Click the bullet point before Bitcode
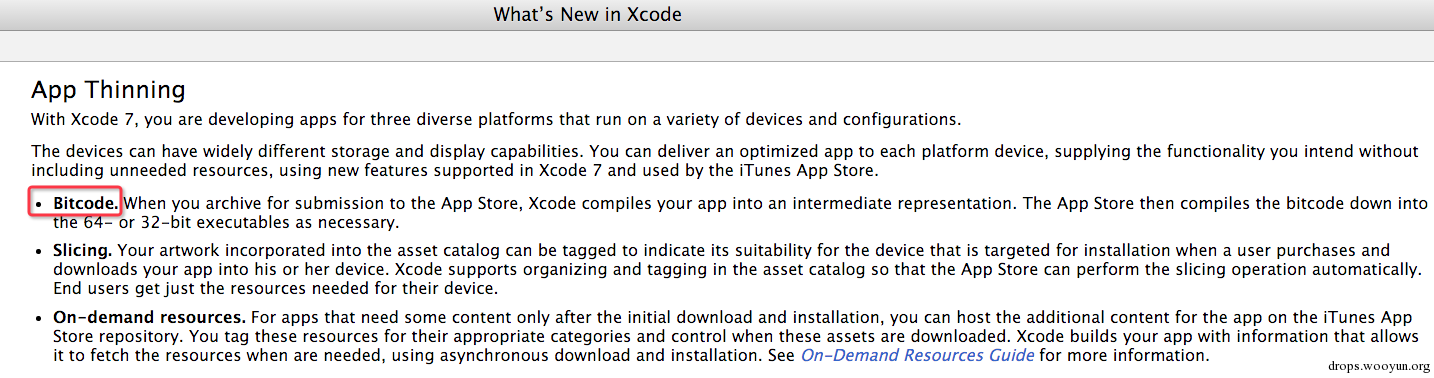Image resolution: width=1434 pixels, height=378 pixels. (x=38, y=204)
